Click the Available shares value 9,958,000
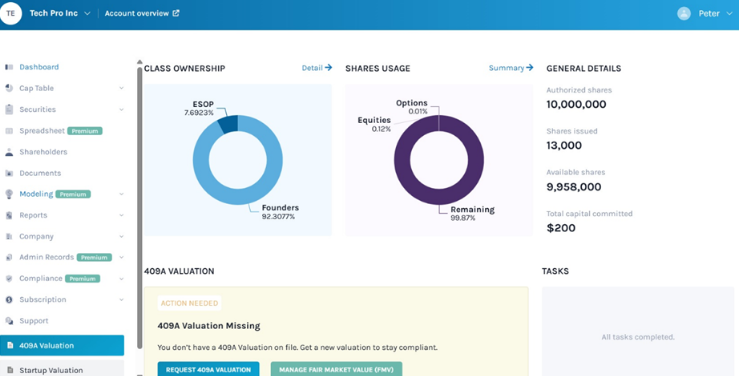This screenshot has width=739, height=376. tap(574, 187)
